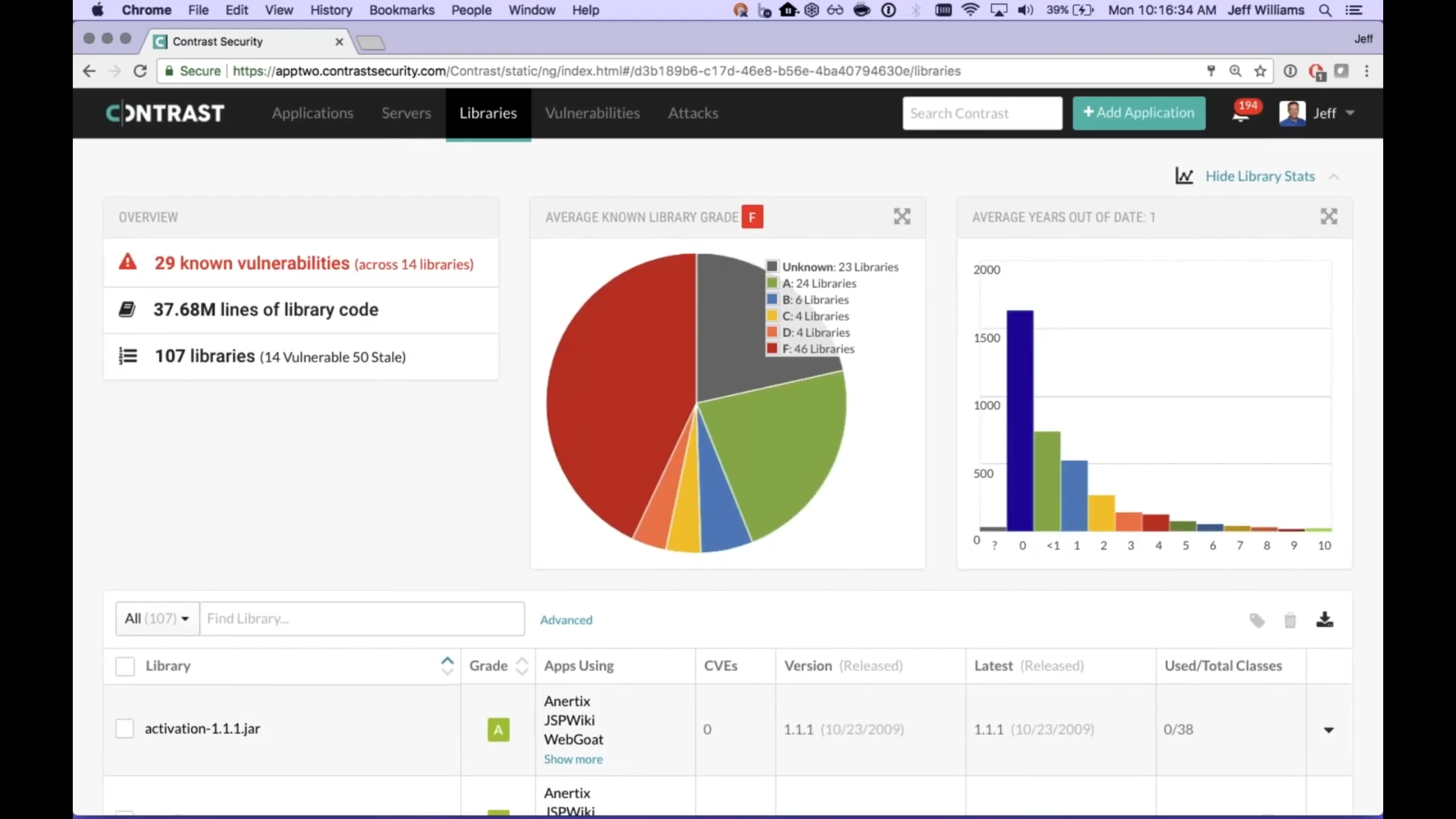Click the Contrast logo
The image size is (1456, 819).
pyautogui.click(x=165, y=113)
